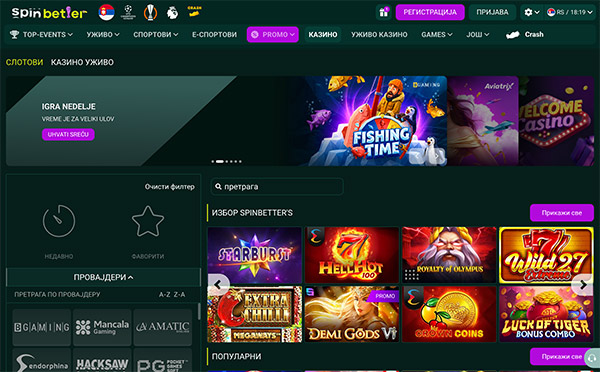Click the provider list scrollbar

pyautogui.click(x=199, y=312)
